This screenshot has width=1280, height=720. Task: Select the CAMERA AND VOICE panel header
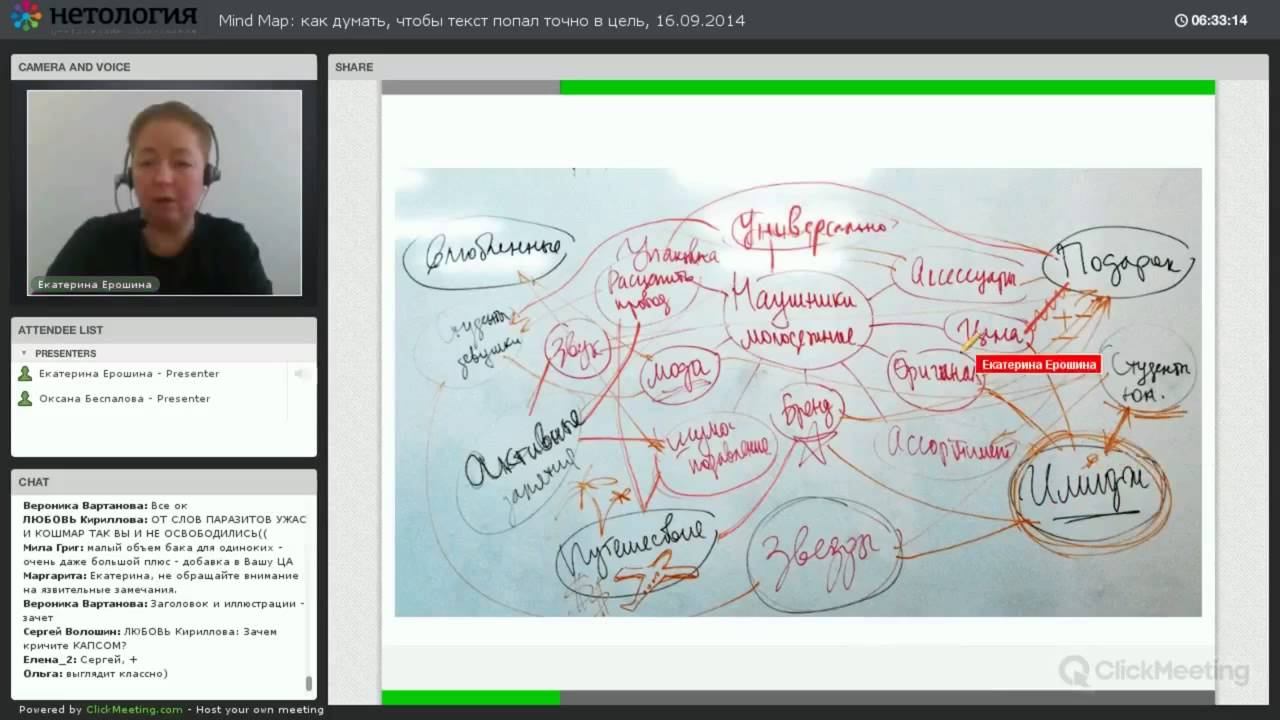point(164,67)
